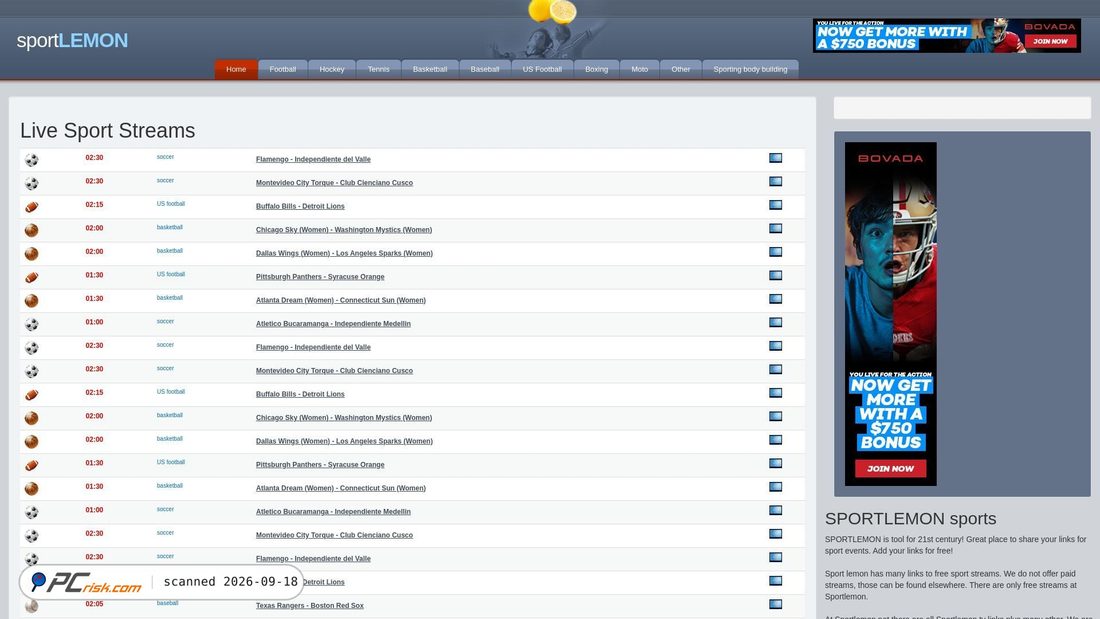This screenshot has width=1100, height=619.
Task: Open the Other tab
Action: pos(680,69)
